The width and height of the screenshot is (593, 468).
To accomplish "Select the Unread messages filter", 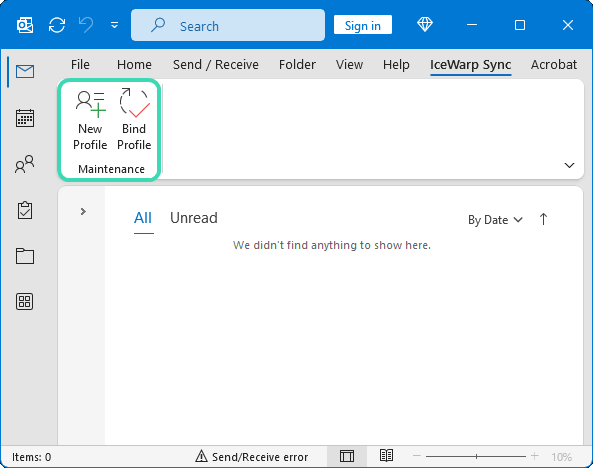I will [x=194, y=218].
